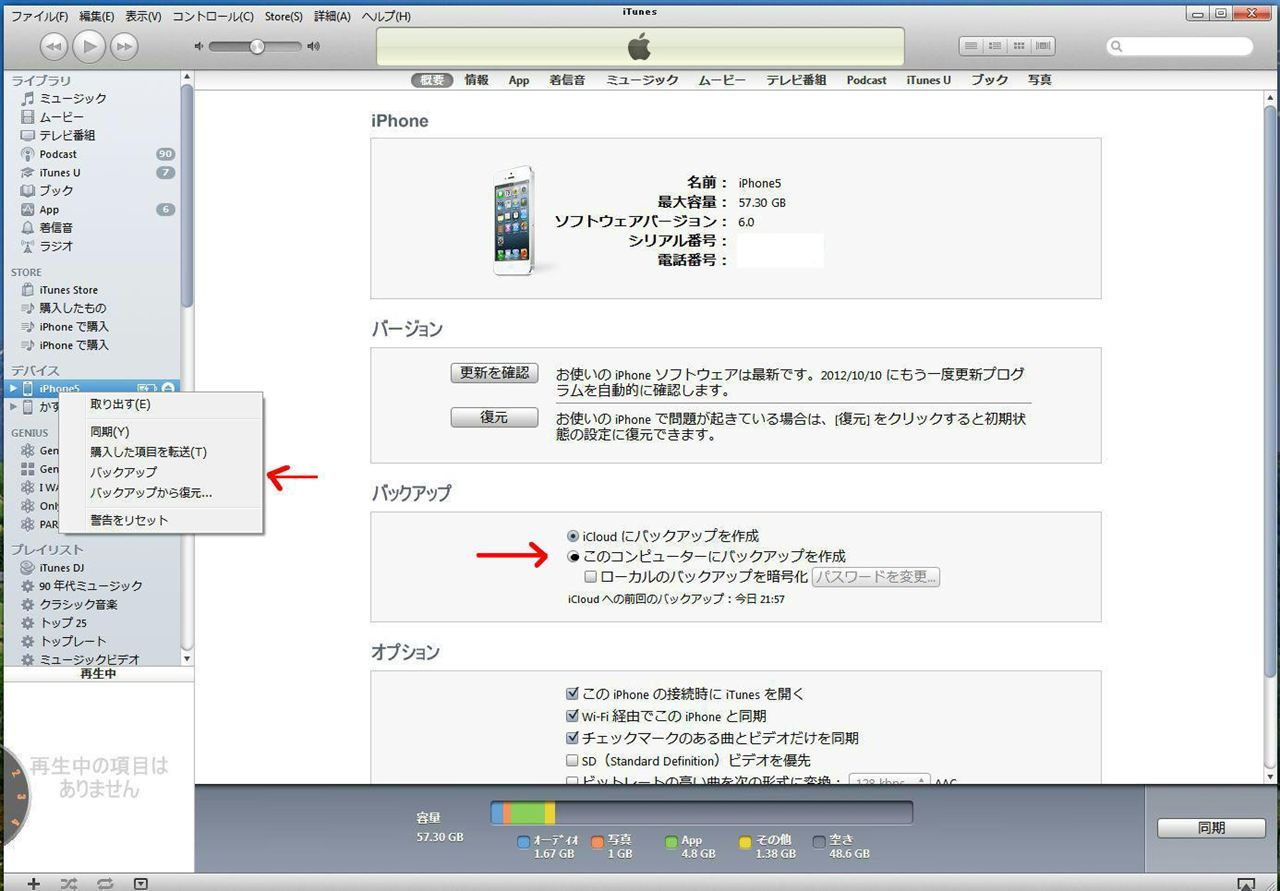Open the トップ 25 smart playlist
This screenshot has width=1280, height=891.
click(63, 622)
